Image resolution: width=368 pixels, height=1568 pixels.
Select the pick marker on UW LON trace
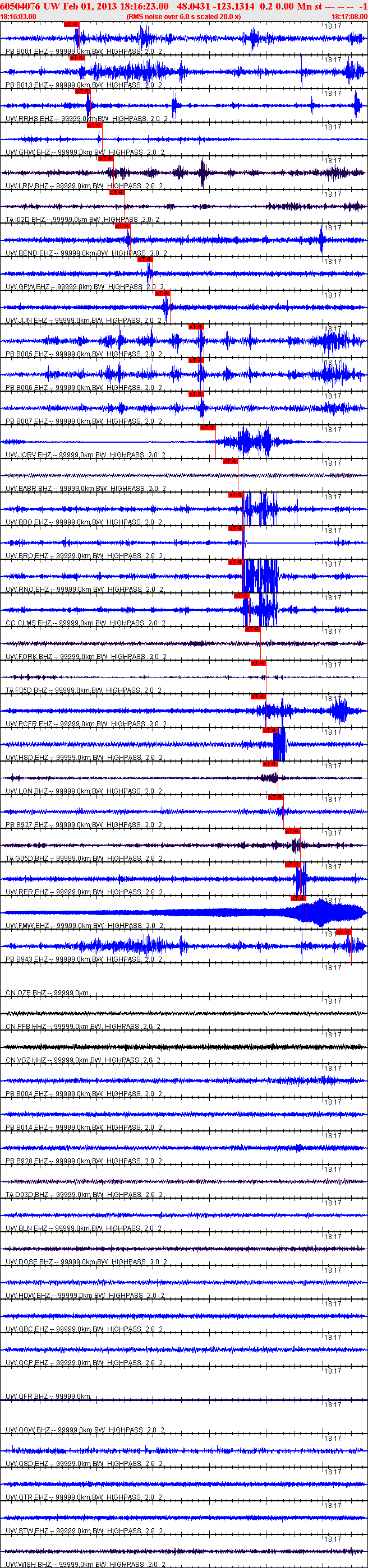270,764
